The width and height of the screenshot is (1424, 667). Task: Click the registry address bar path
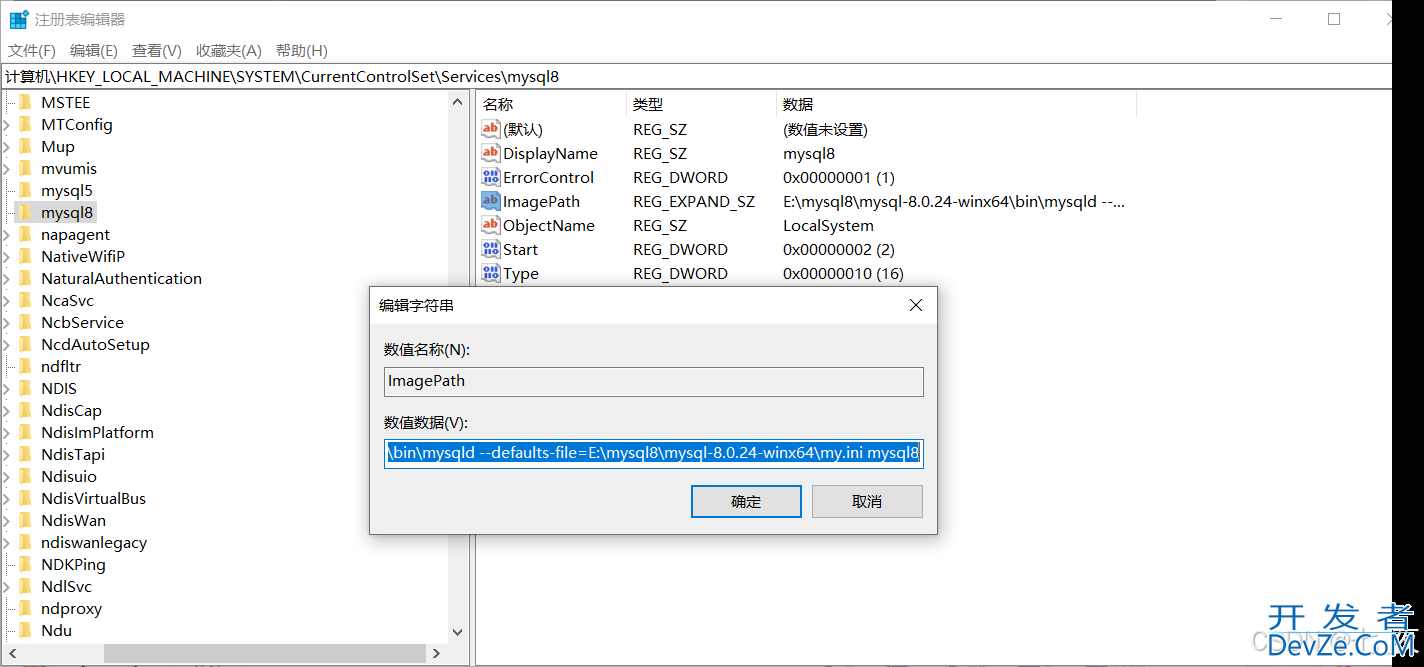696,76
